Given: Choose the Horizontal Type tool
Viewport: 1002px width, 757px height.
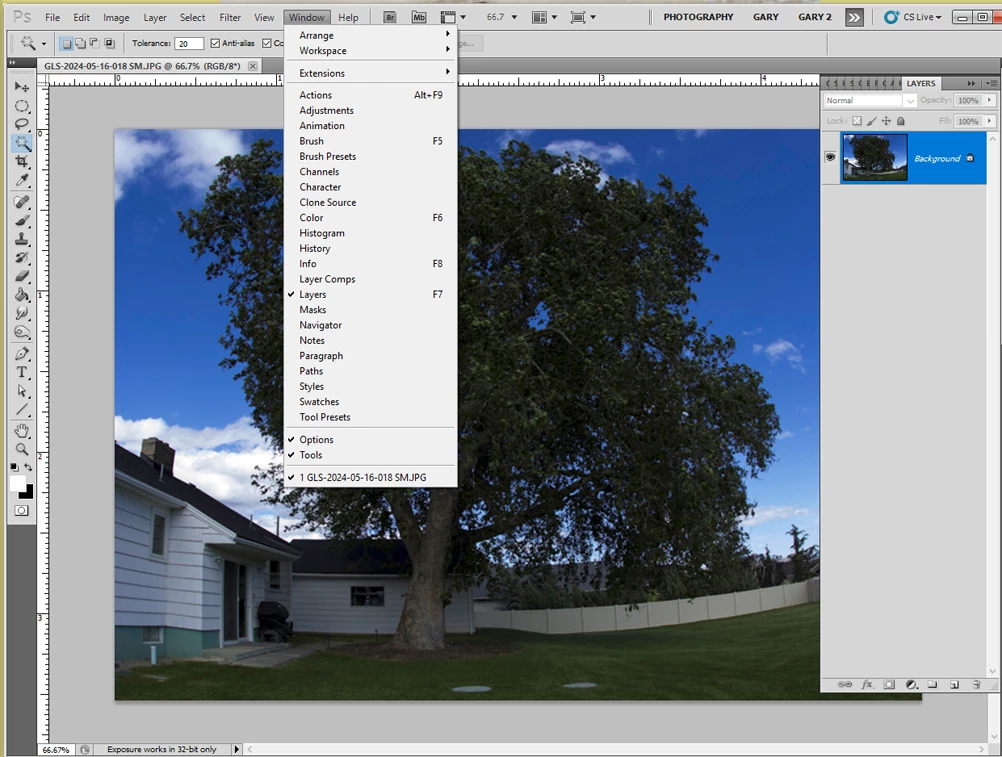Looking at the screenshot, I should click(x=22, y=372).
